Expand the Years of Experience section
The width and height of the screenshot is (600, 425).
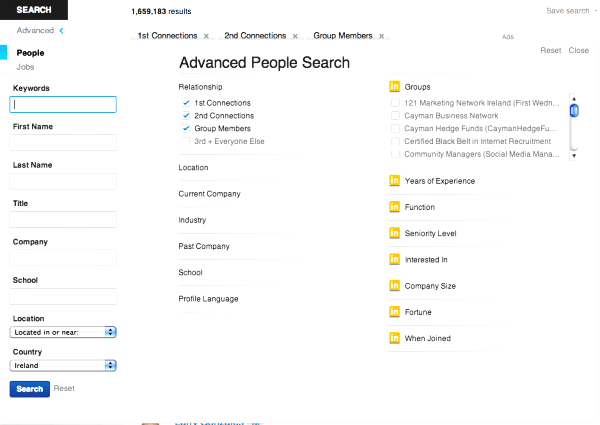click(440, 181)
